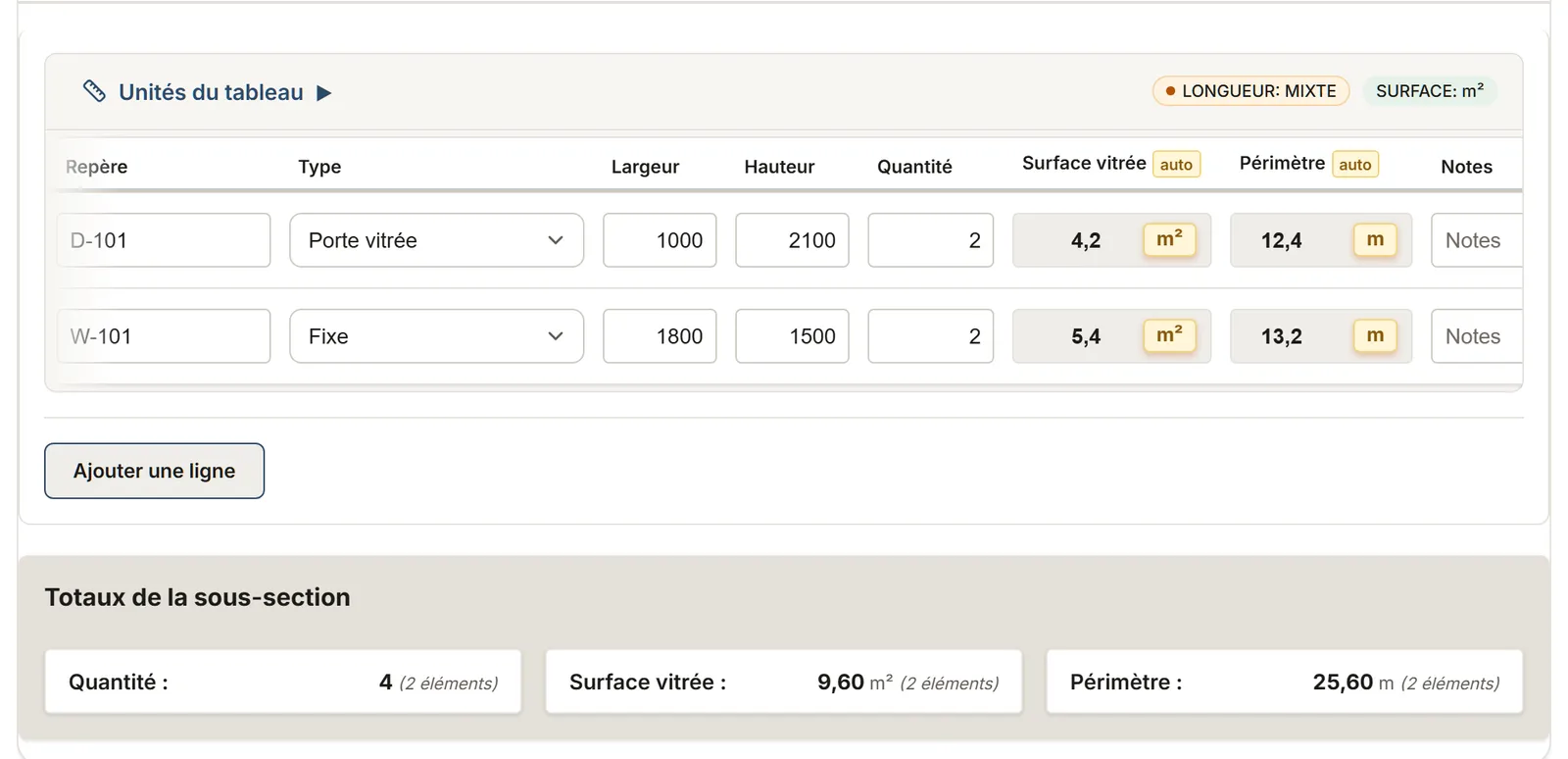
Task: Click the LONGUEUR: MIXTE badge
Action: tap(1250, 91)
